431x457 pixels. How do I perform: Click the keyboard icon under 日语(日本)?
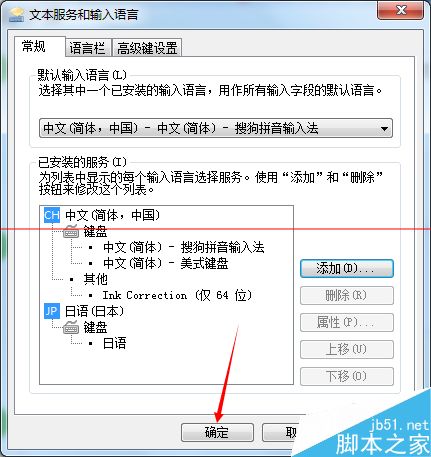coord(71,327)
